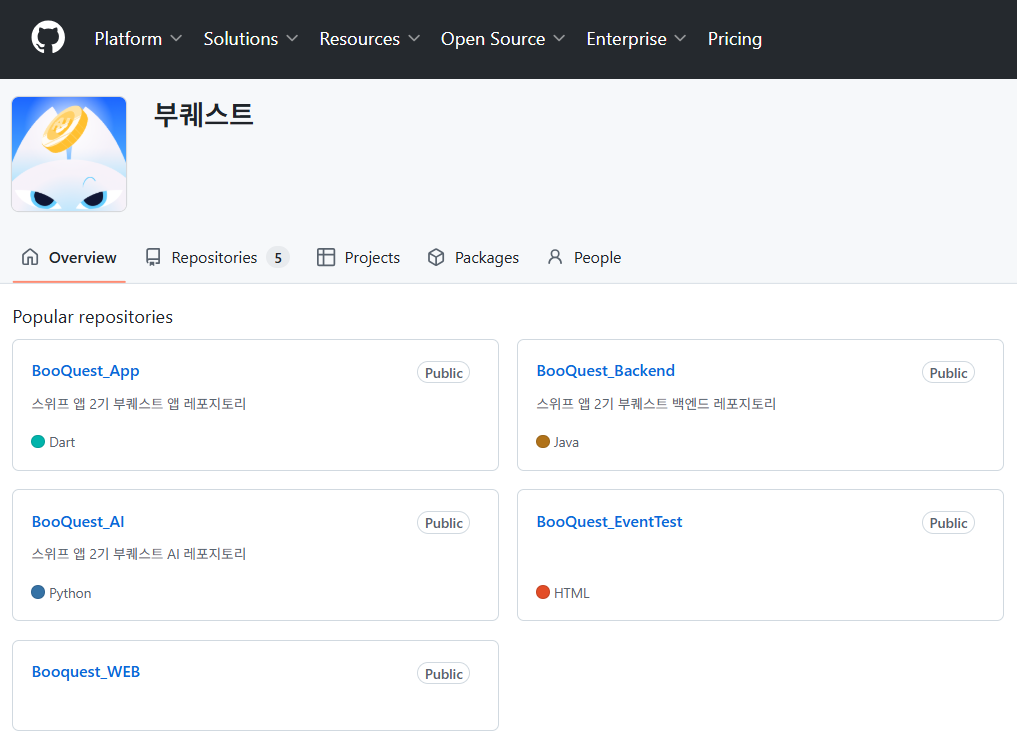Open the BooQuest_App repository

pyautogui.click(x=85, y=371)
